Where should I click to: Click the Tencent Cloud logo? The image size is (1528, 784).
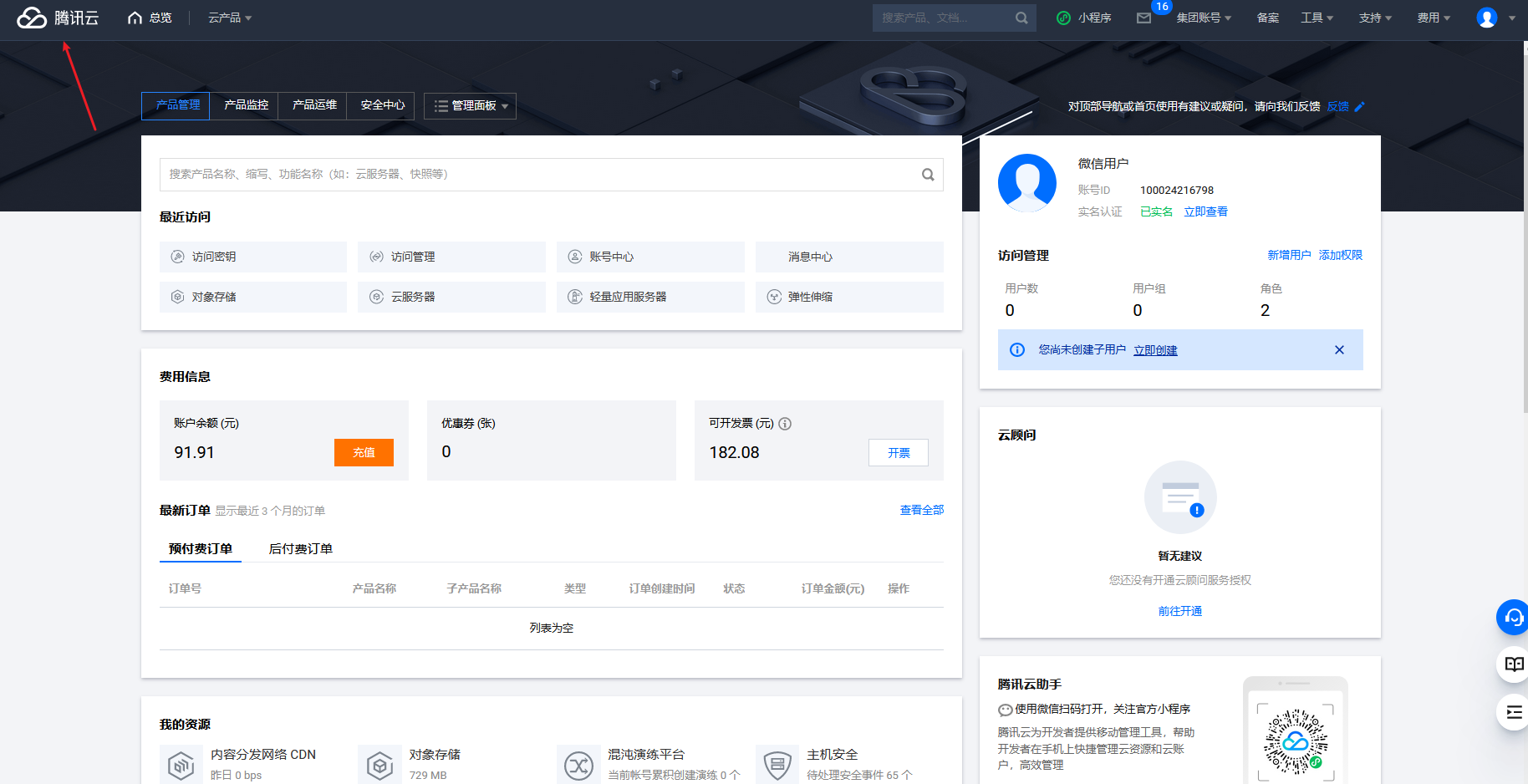[57, 18]
